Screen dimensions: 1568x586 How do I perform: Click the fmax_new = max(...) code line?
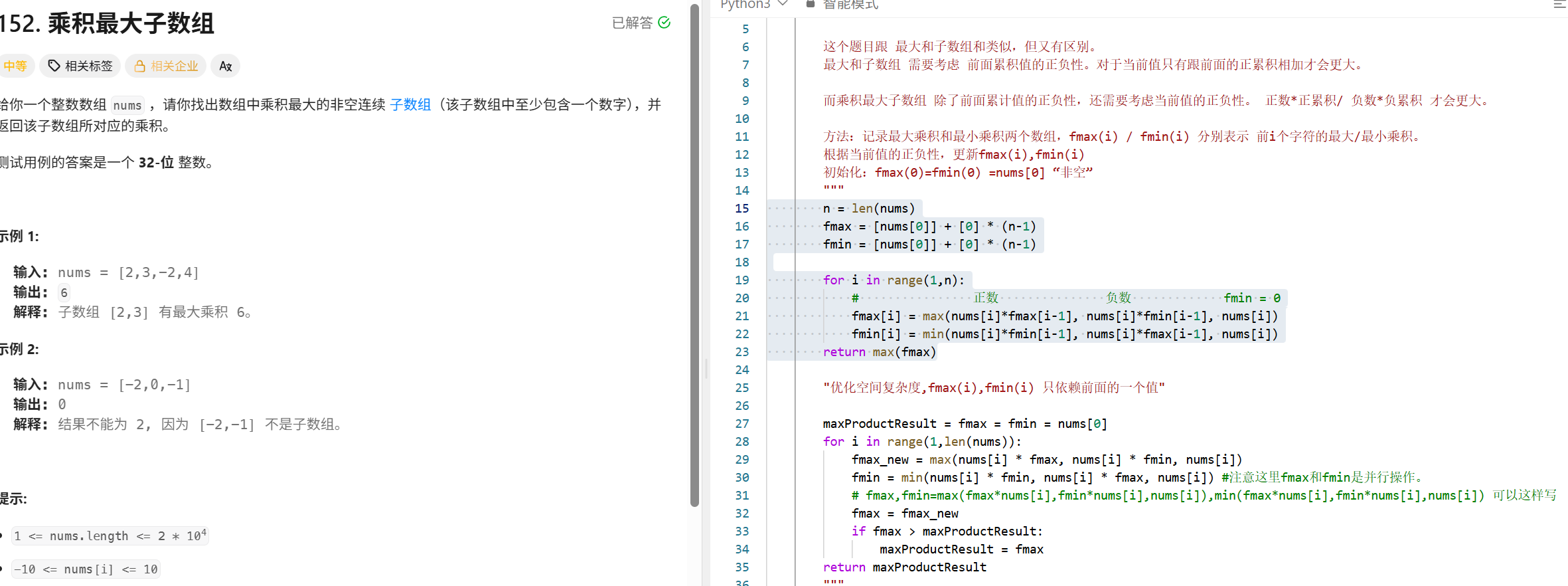click(x=1047, y=460)
